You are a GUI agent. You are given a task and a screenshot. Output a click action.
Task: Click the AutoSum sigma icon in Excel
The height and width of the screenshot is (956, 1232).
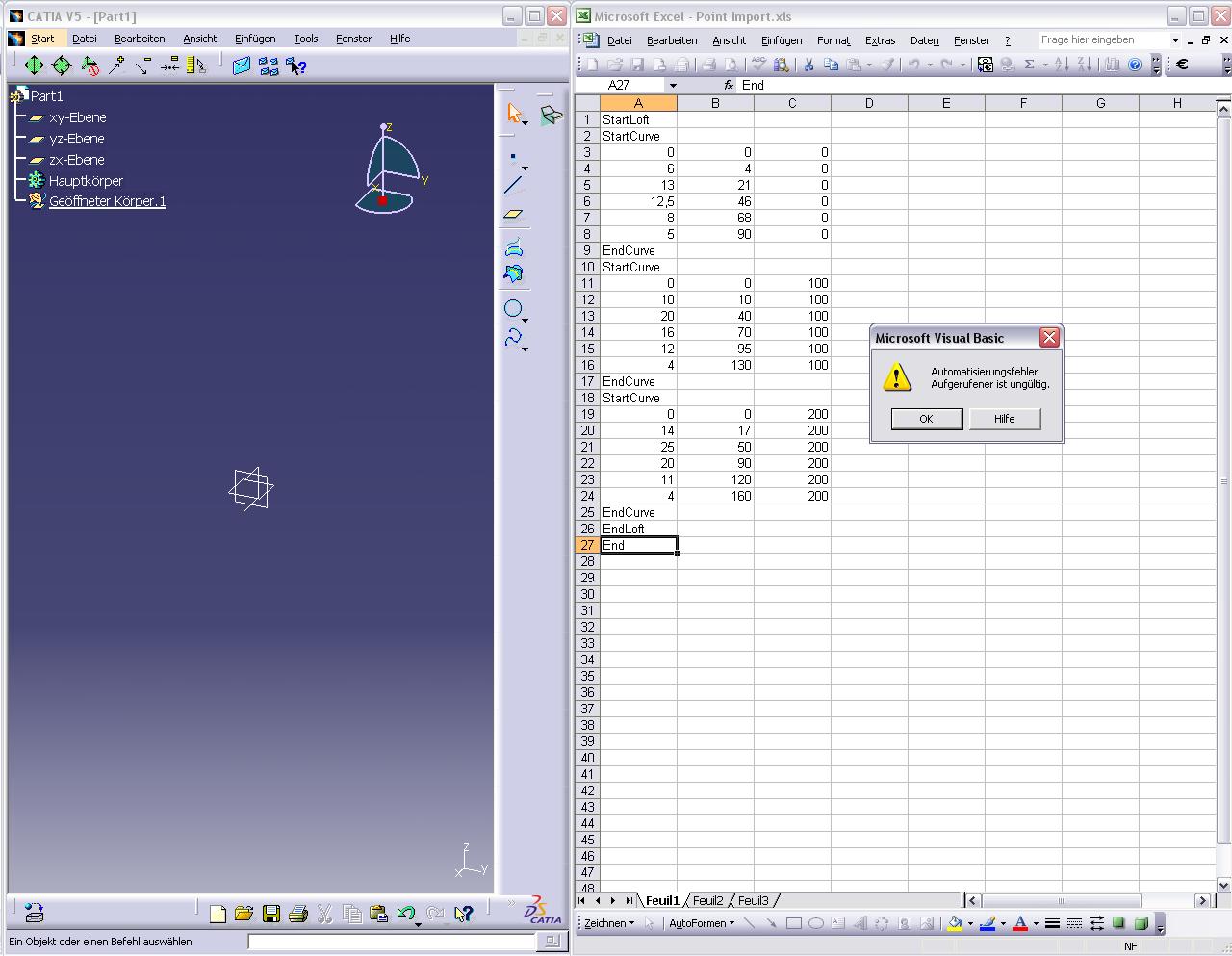1029,65
